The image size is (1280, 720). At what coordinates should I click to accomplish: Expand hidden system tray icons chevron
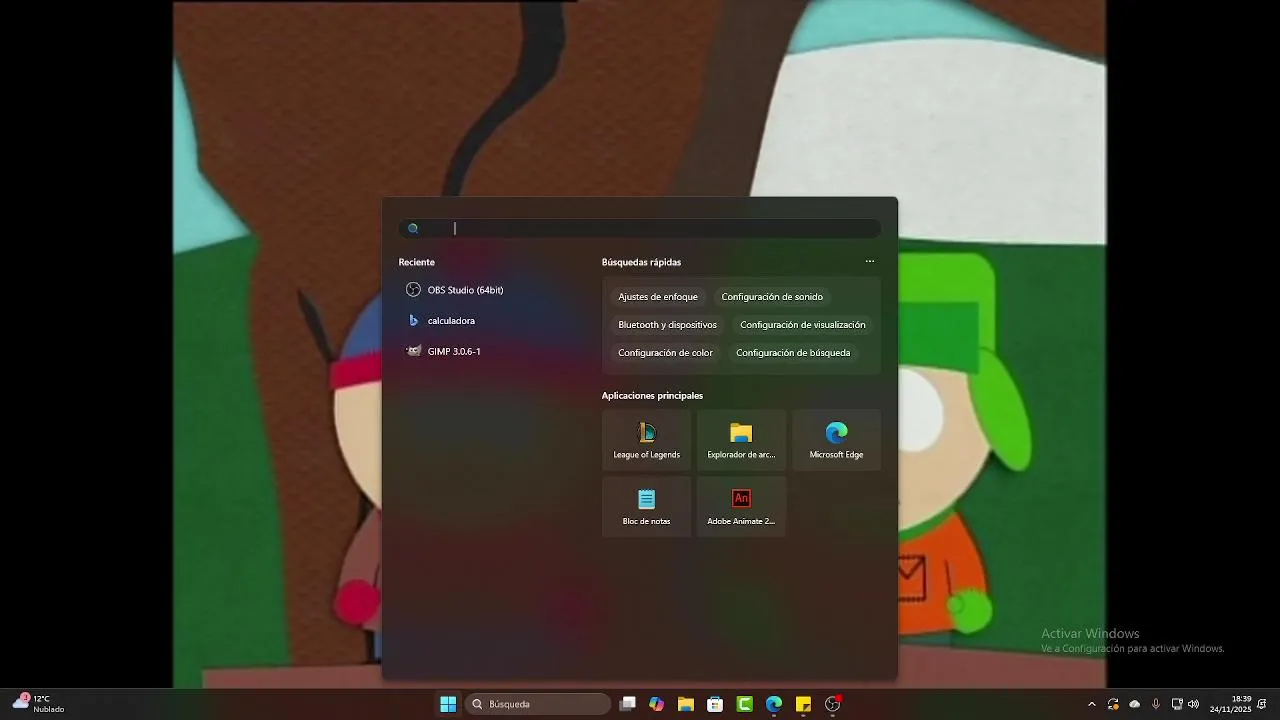1091,704
